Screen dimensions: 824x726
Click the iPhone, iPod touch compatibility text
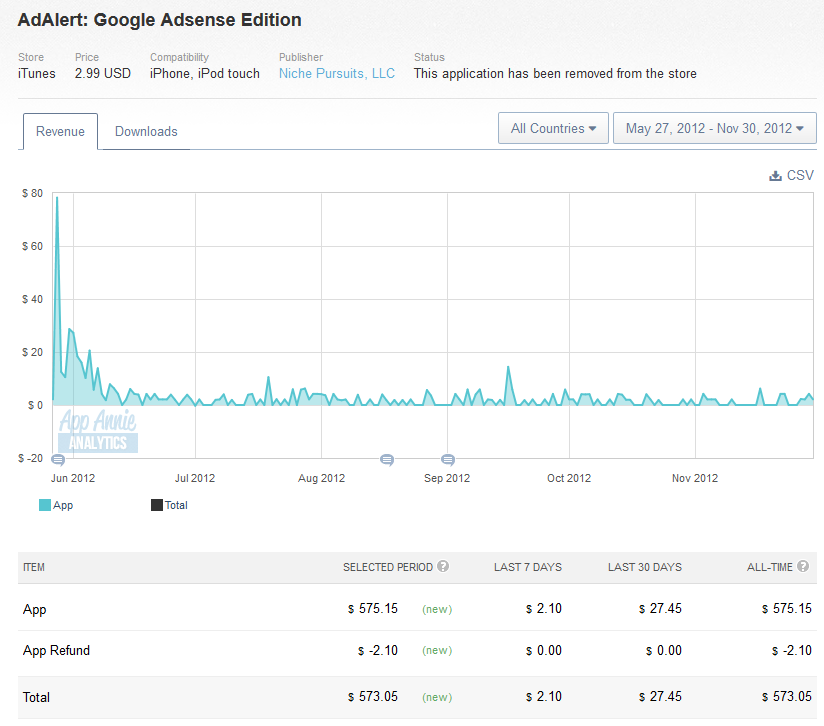point(205,74)
